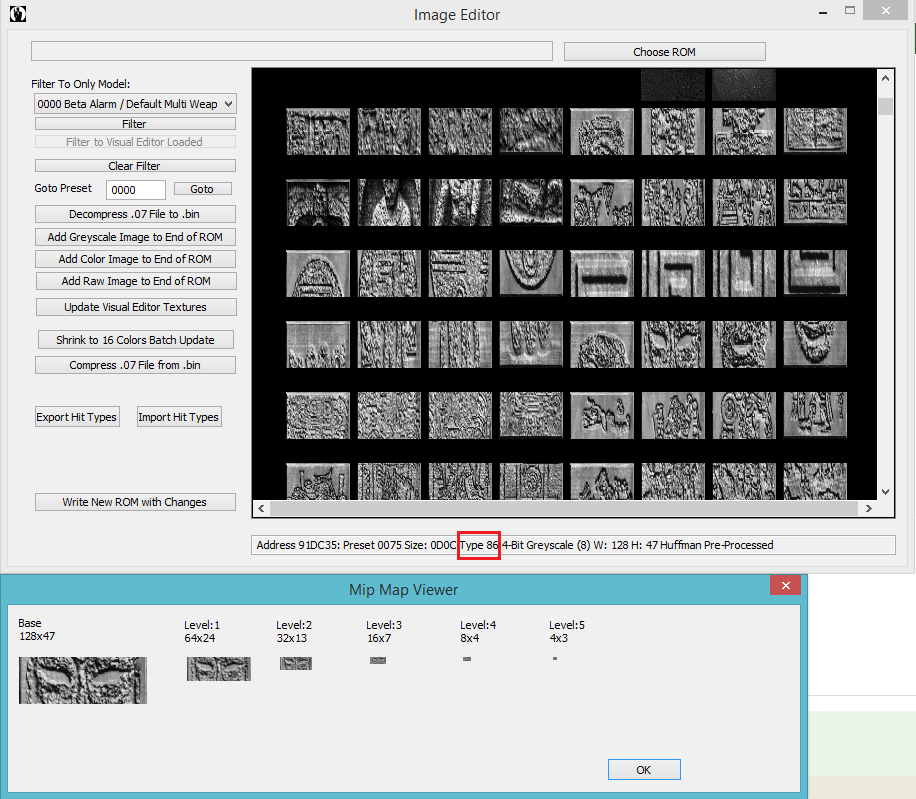Screen dimensions: 916x799
Task: Click Shrink to 16 Colors Batch Update
Action: pos(136,339)
